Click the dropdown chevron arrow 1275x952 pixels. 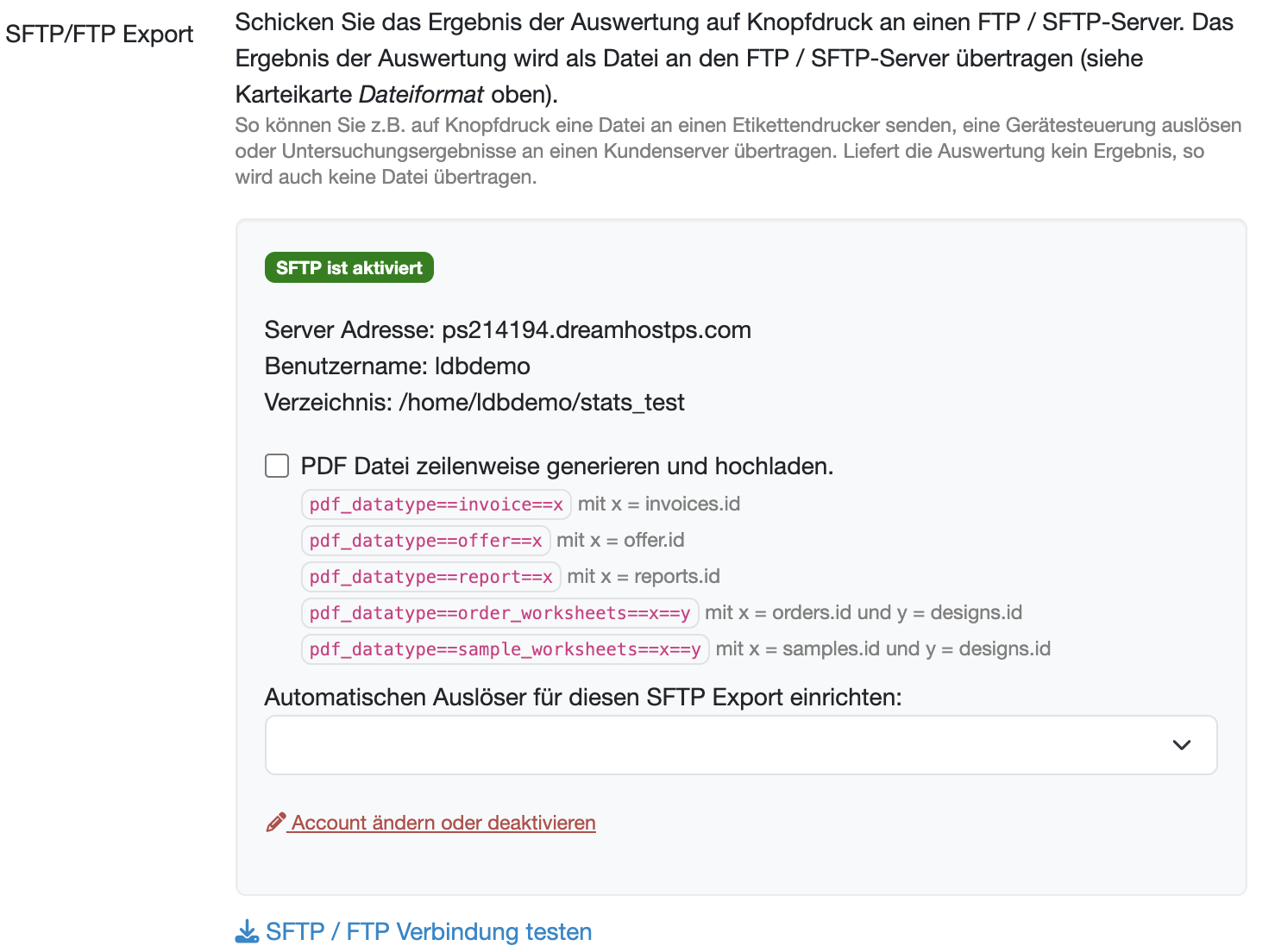1181,745
